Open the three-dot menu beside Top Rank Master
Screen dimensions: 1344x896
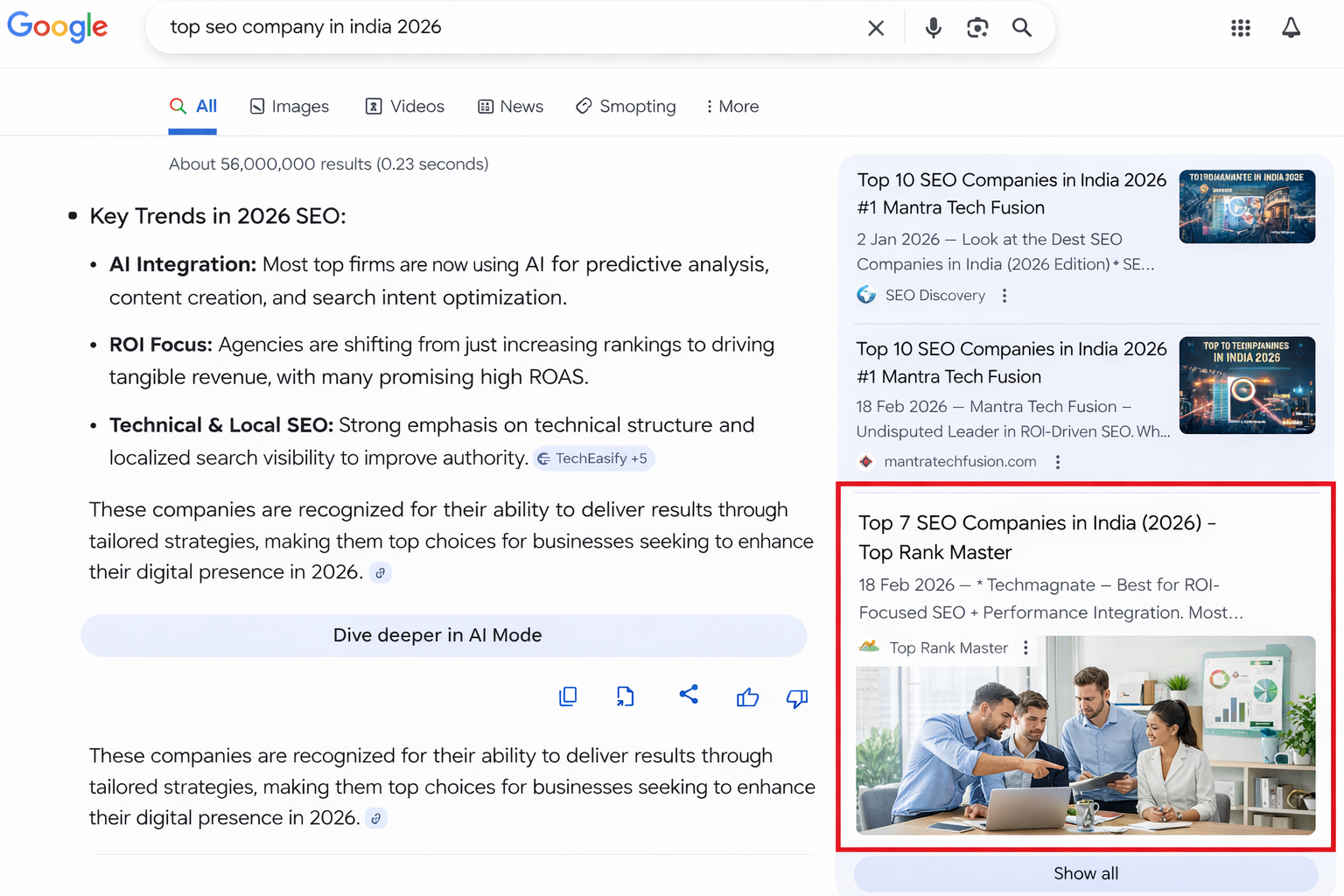pyautogui.click(x=1025, y=647)
